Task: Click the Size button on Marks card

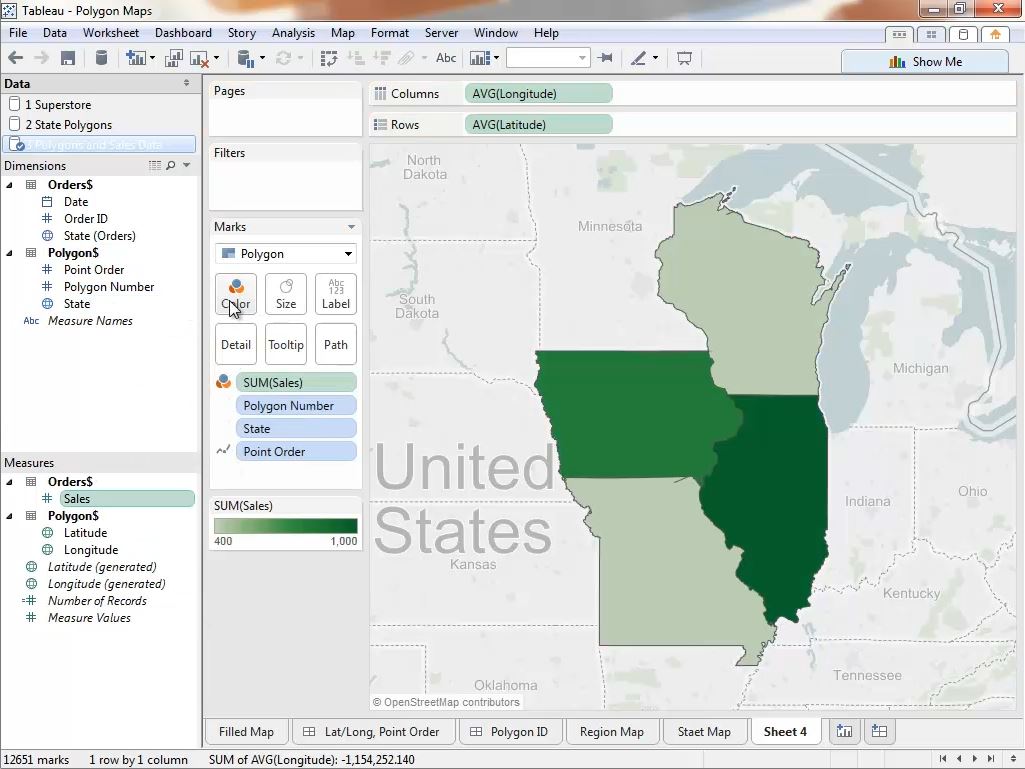Action: pos(286,294)
